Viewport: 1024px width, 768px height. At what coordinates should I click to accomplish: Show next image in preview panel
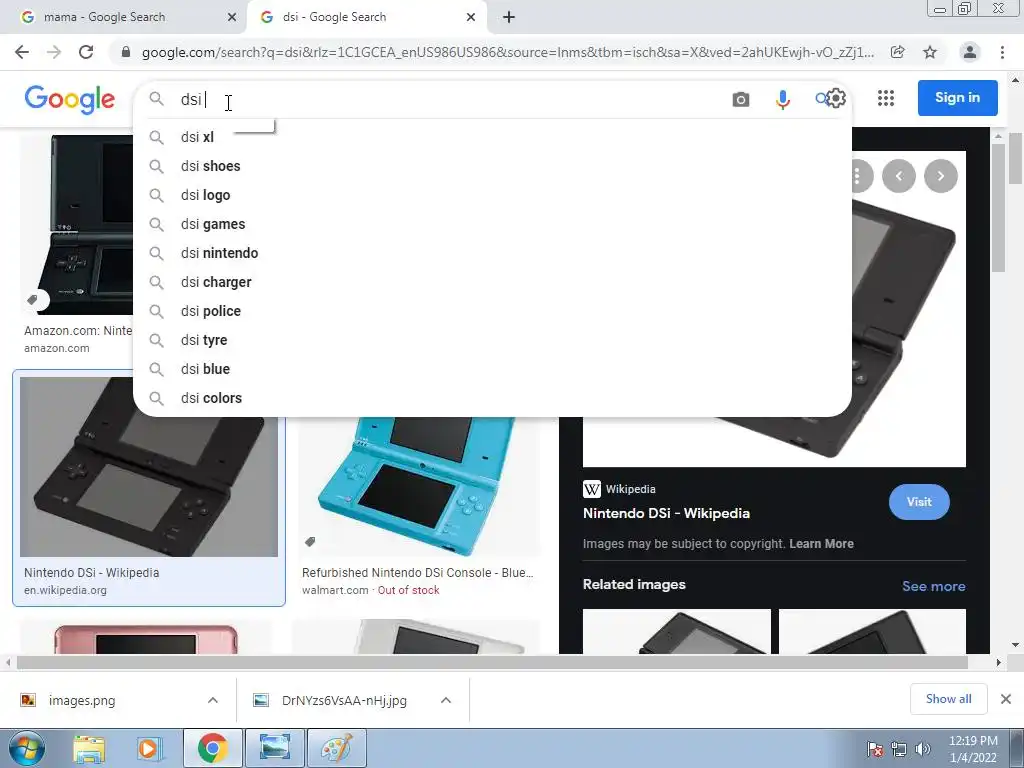click(x=940, y=176)
